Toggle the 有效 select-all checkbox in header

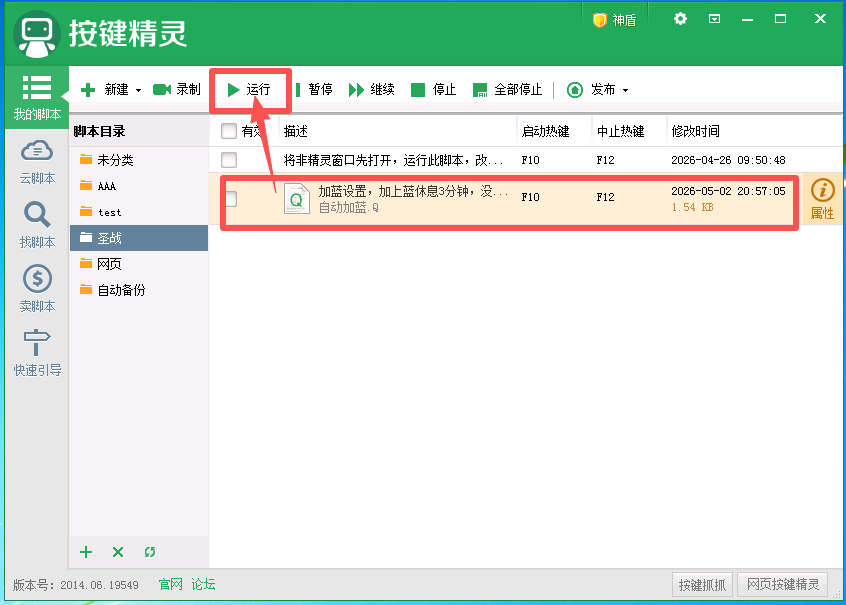229,131
